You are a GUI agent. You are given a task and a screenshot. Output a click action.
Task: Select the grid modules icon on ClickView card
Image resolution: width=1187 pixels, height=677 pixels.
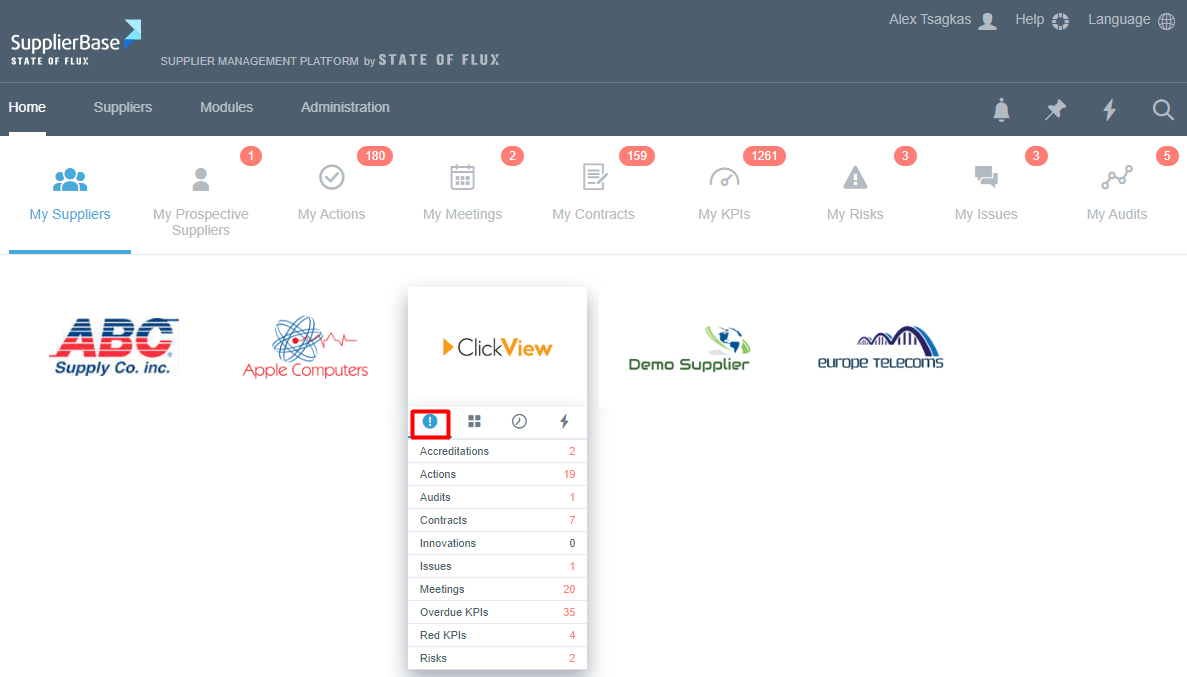tap(474, 422)
